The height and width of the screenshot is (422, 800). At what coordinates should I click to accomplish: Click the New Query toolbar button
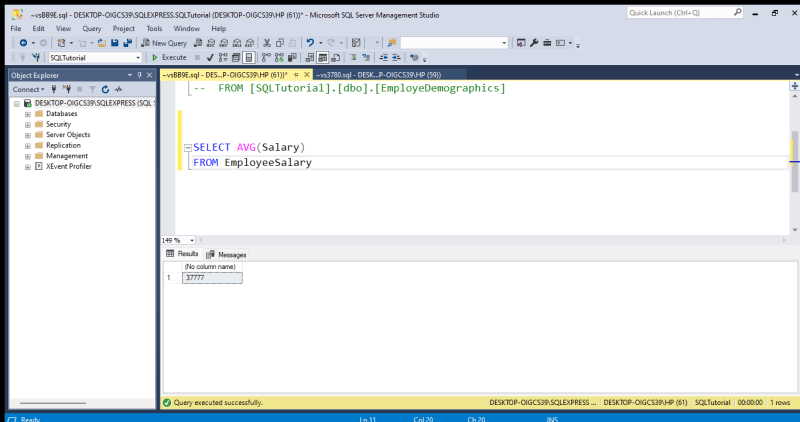point(164,43)
